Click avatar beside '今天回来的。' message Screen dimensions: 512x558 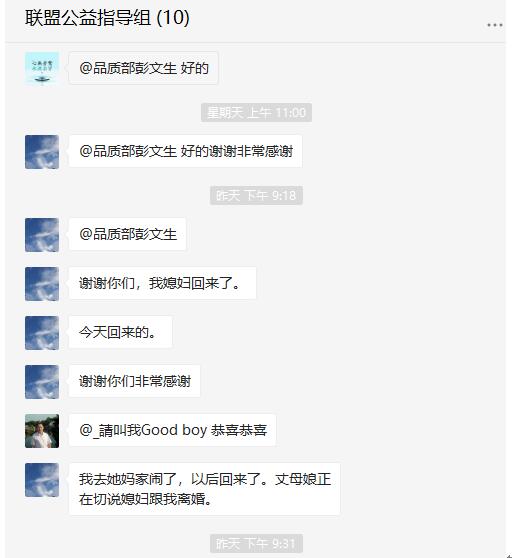click(x=42, y=333)
